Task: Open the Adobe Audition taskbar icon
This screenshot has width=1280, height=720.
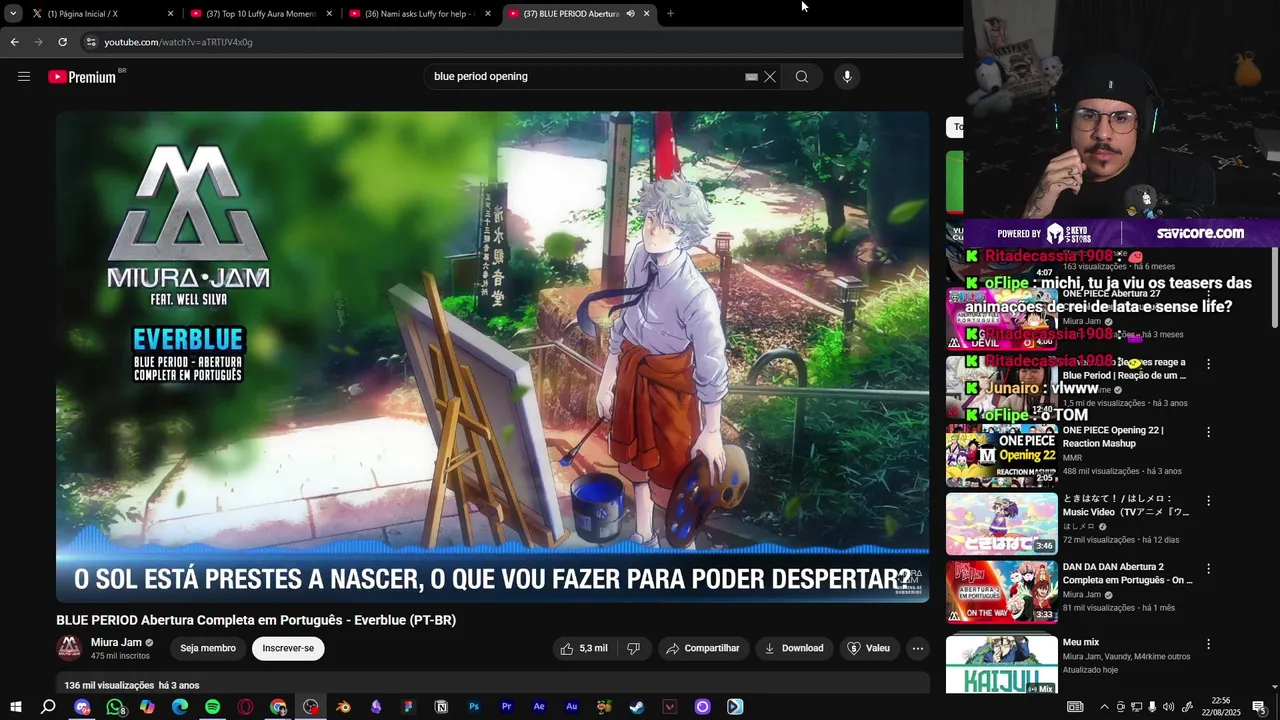Action: pos(572,706)
